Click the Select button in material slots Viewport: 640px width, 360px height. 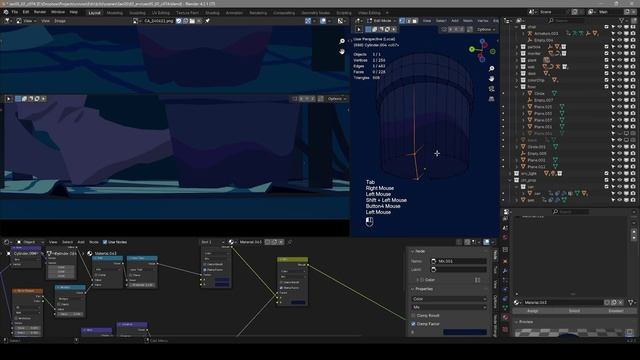click(x=574, y=311)
